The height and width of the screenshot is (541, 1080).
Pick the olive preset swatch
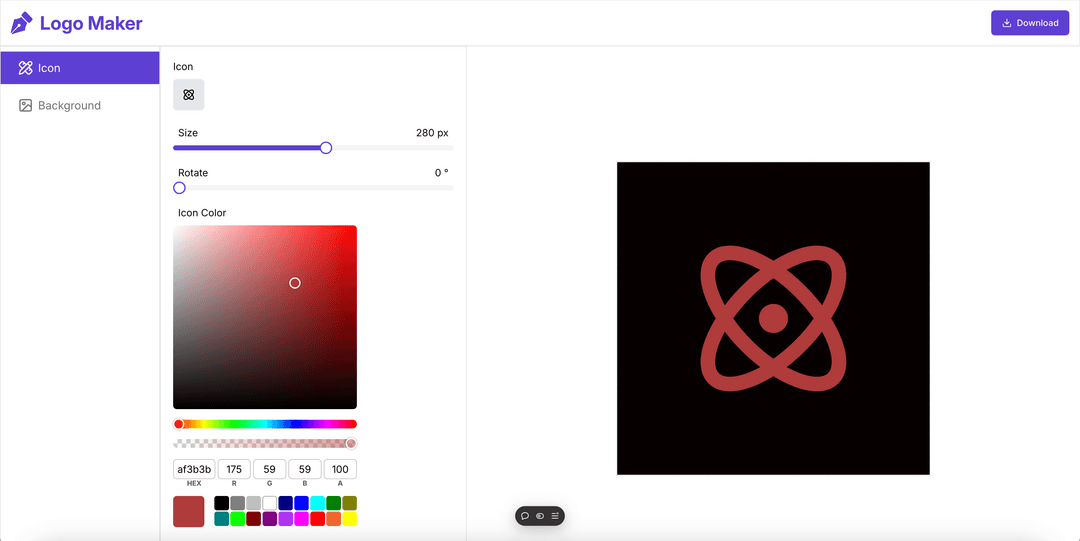(x=350, y=503)
